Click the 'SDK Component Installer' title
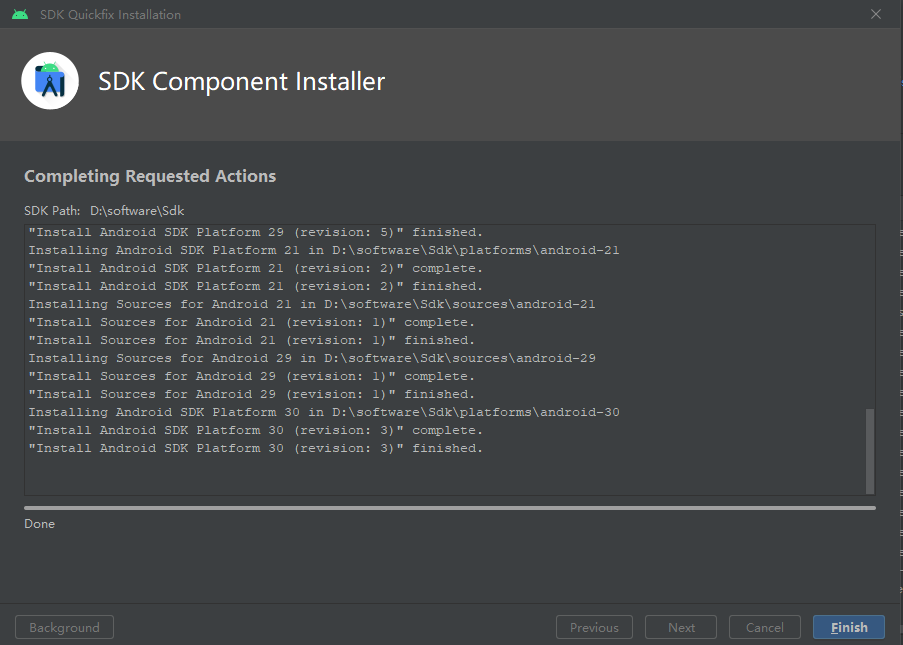Image resolution: width=903 pixels, height=645 pixels. 241,81
